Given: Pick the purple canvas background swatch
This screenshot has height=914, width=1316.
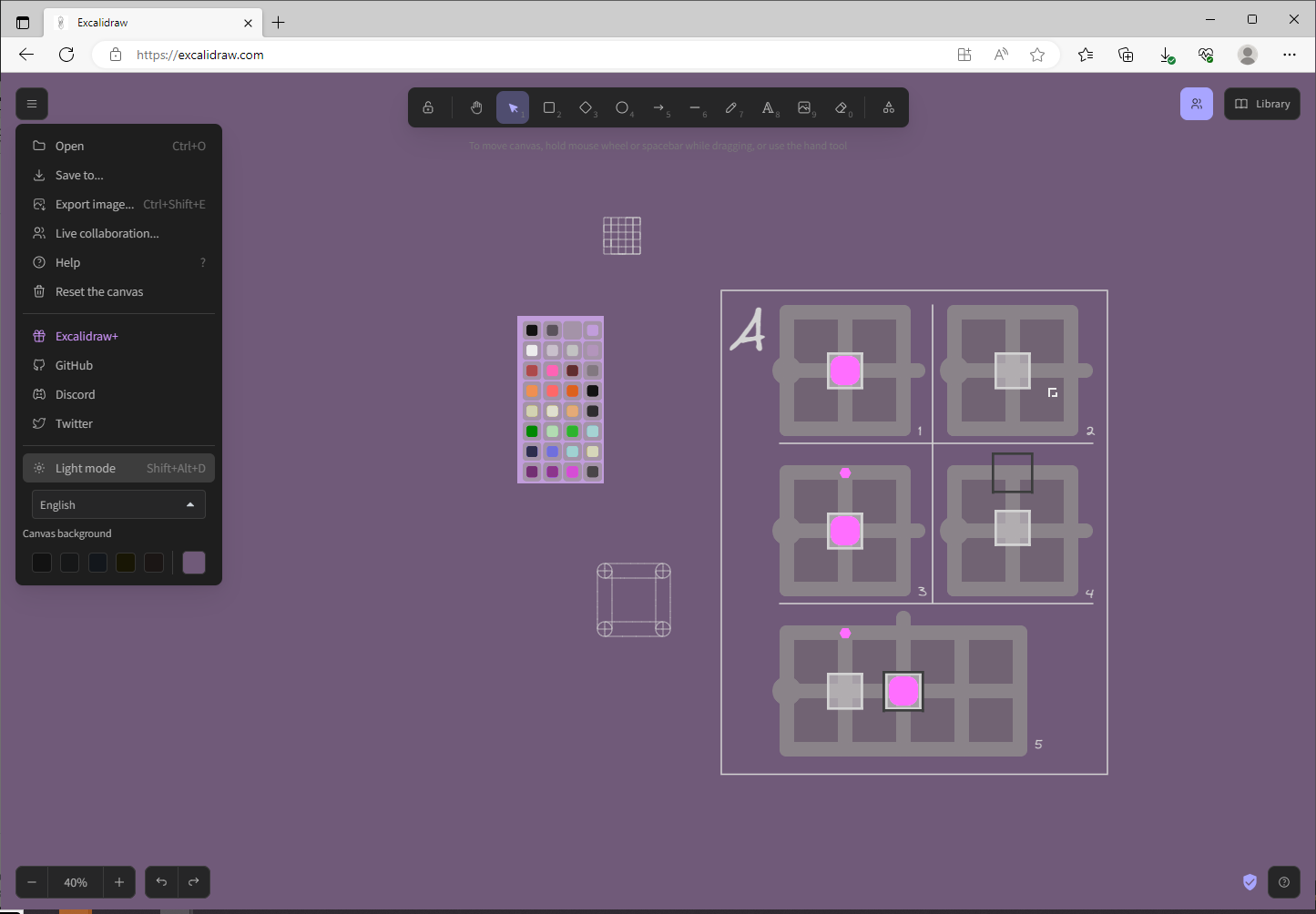Looking at the screenshot, I should [x=194, y=562].
